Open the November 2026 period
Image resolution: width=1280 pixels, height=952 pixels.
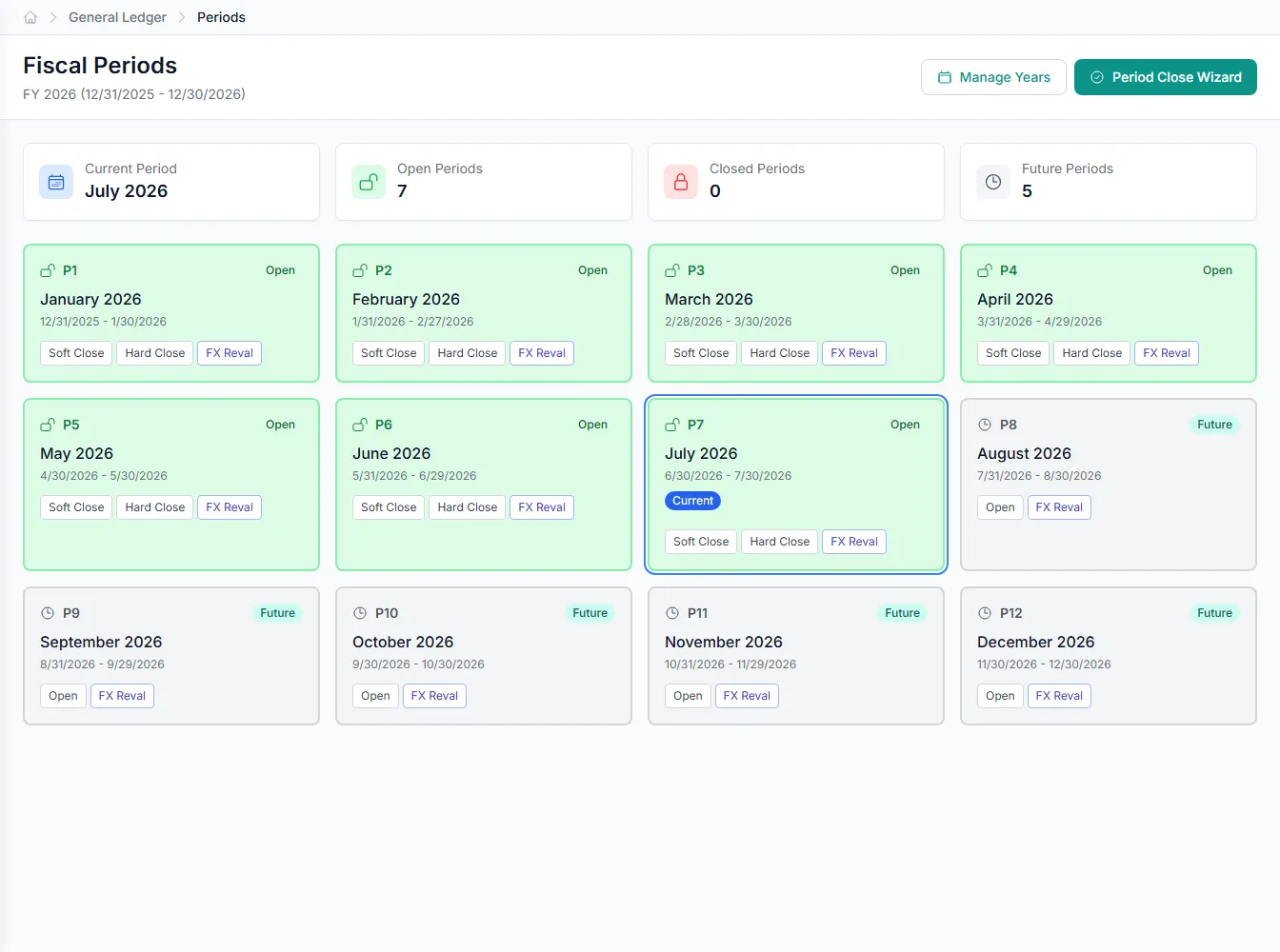[688, 696]
